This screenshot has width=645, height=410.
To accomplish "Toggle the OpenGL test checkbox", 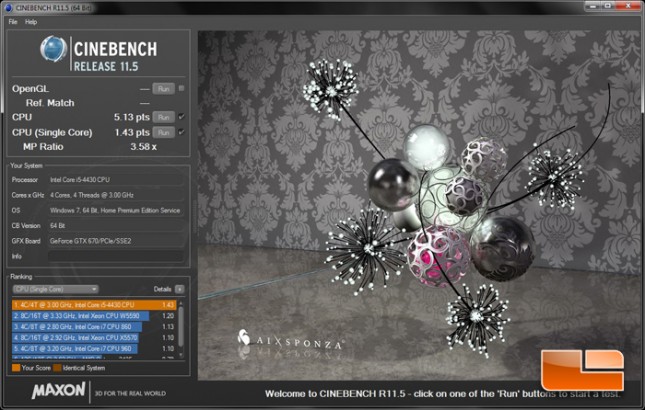I will pos(181,88).
